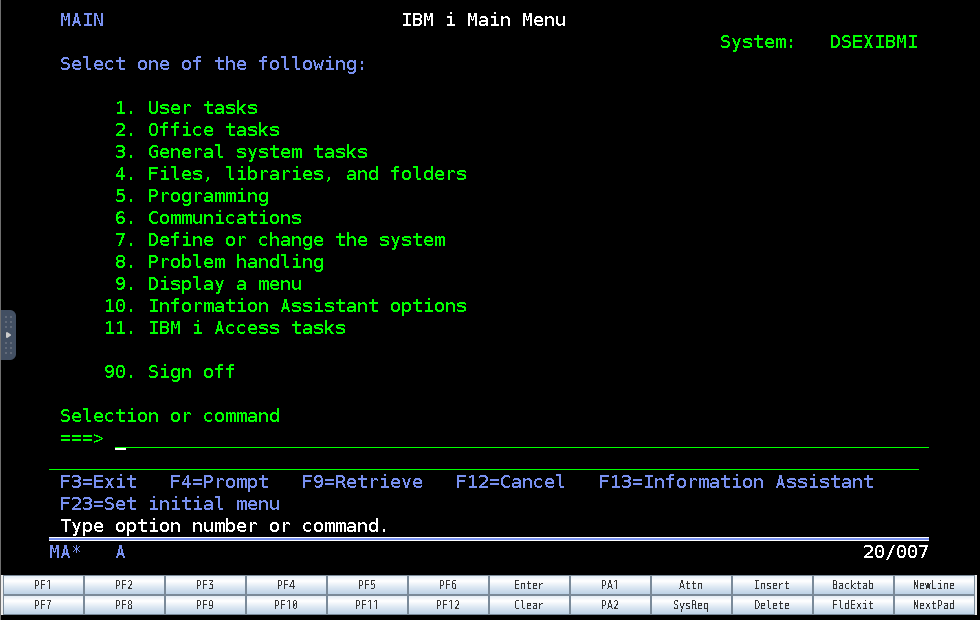Select option 4 Files, libraries, and folders
980x620 pixels.
[x=291, y=174]
